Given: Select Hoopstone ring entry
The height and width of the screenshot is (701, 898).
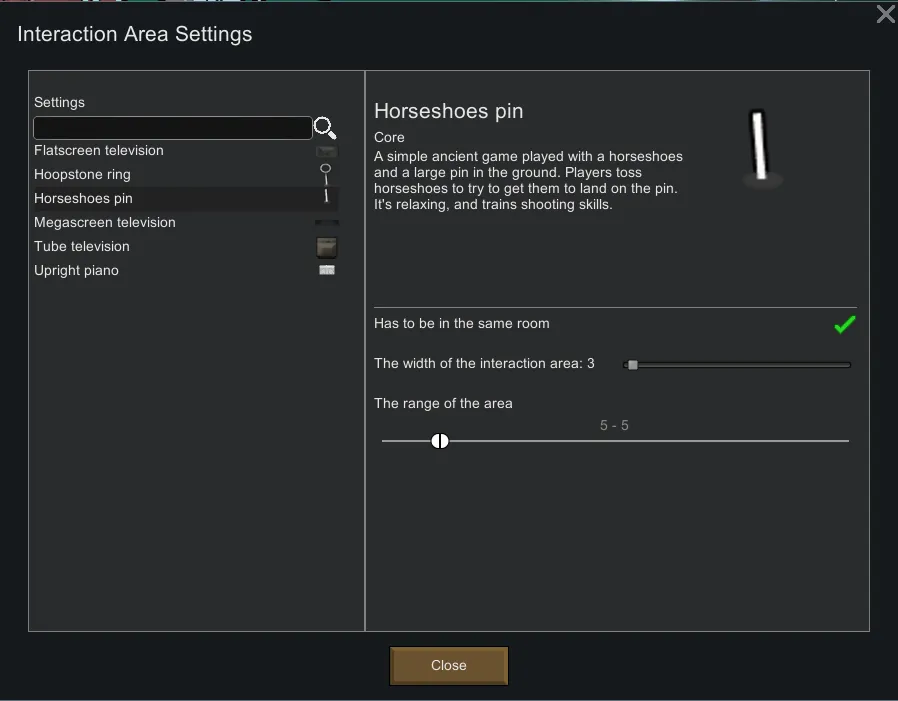Looking at the screenshot, I should [x=82, y=175].
